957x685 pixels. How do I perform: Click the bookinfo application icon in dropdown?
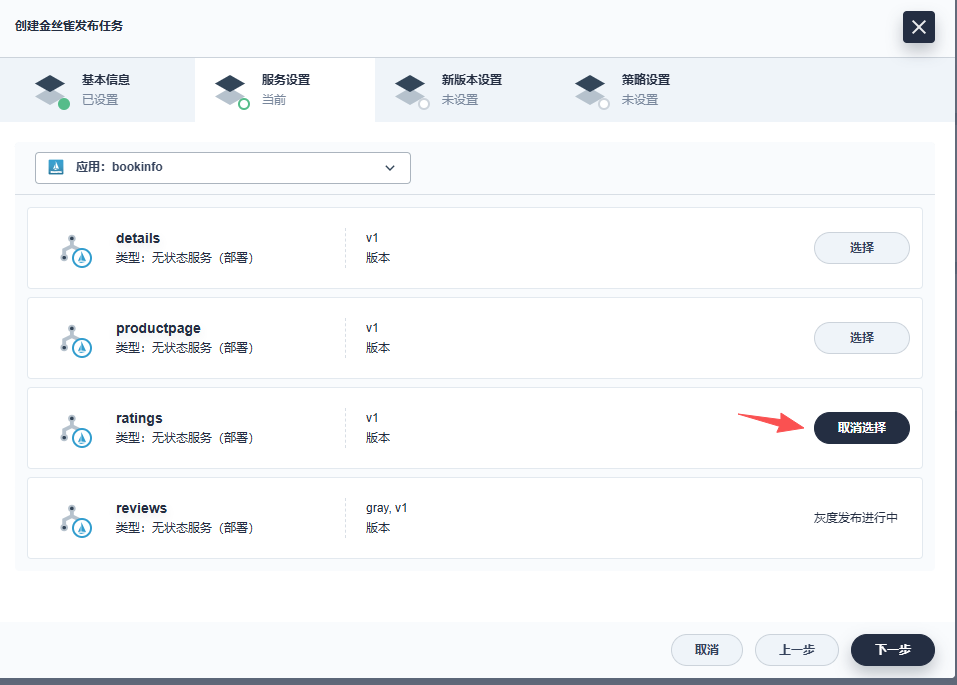[57, 168]
